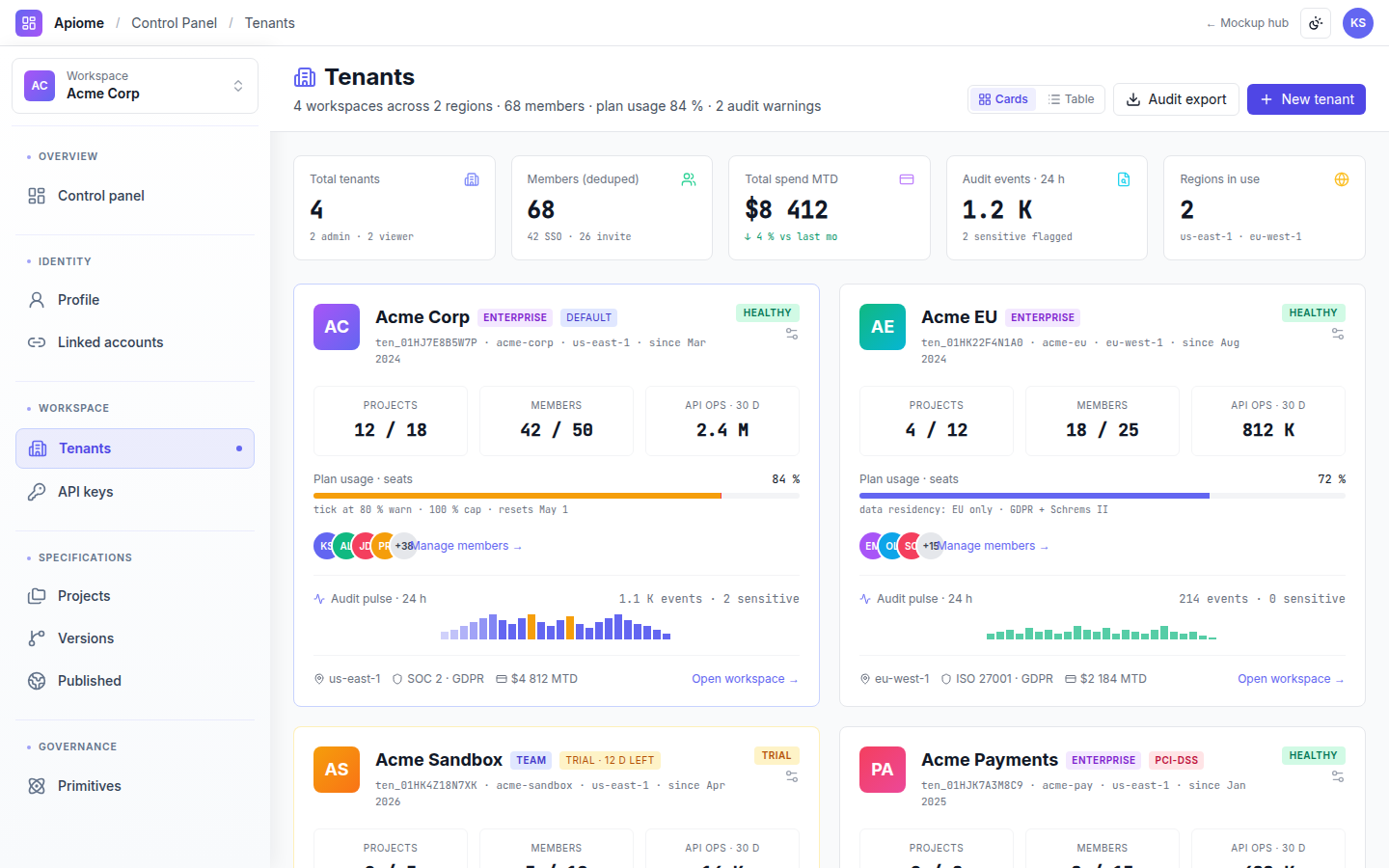Open Primitives under Governance
Image resolution: width=1389 pixels, height=868 pixels.
pyautogui.click(x=135, y=786)
